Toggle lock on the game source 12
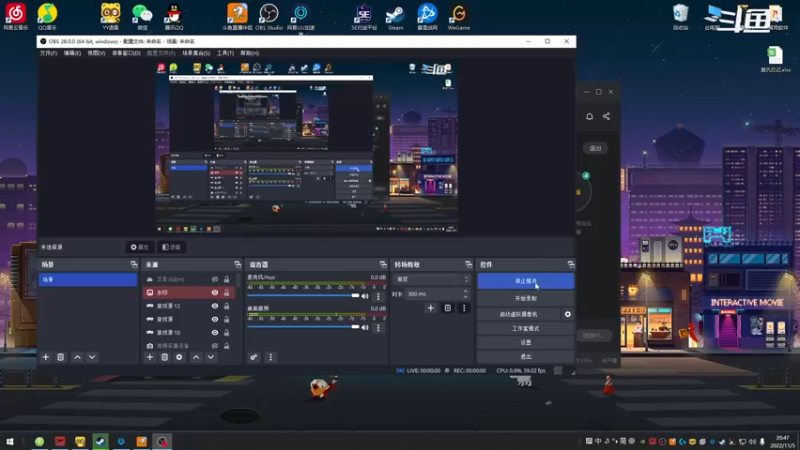The image size is (800, 450). 227,306
